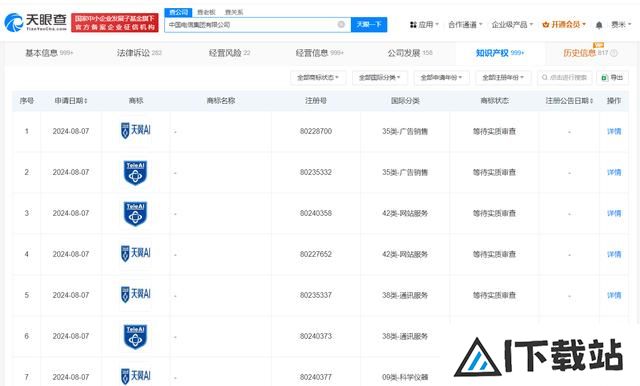640x386 pixels.
Task: Open the 天翼AI trademark image in row 4
Action: click(136, 253)
